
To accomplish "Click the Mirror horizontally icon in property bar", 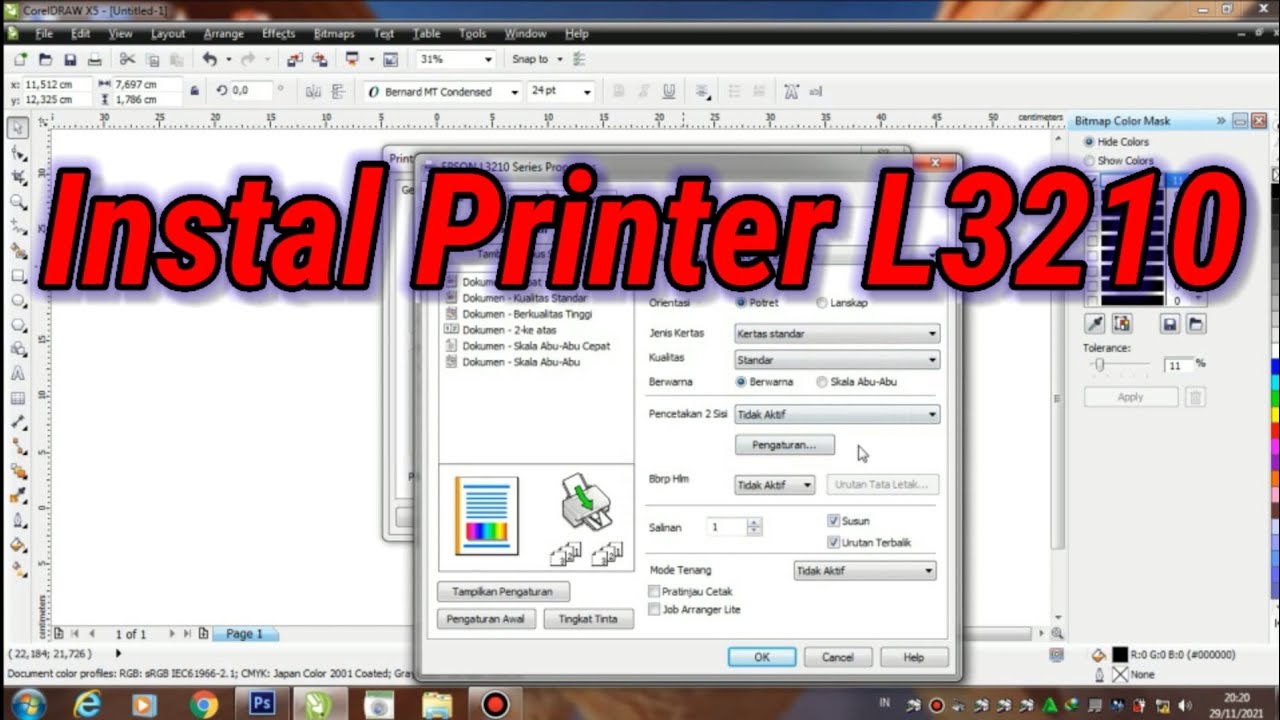I will (x=313, y=91).
